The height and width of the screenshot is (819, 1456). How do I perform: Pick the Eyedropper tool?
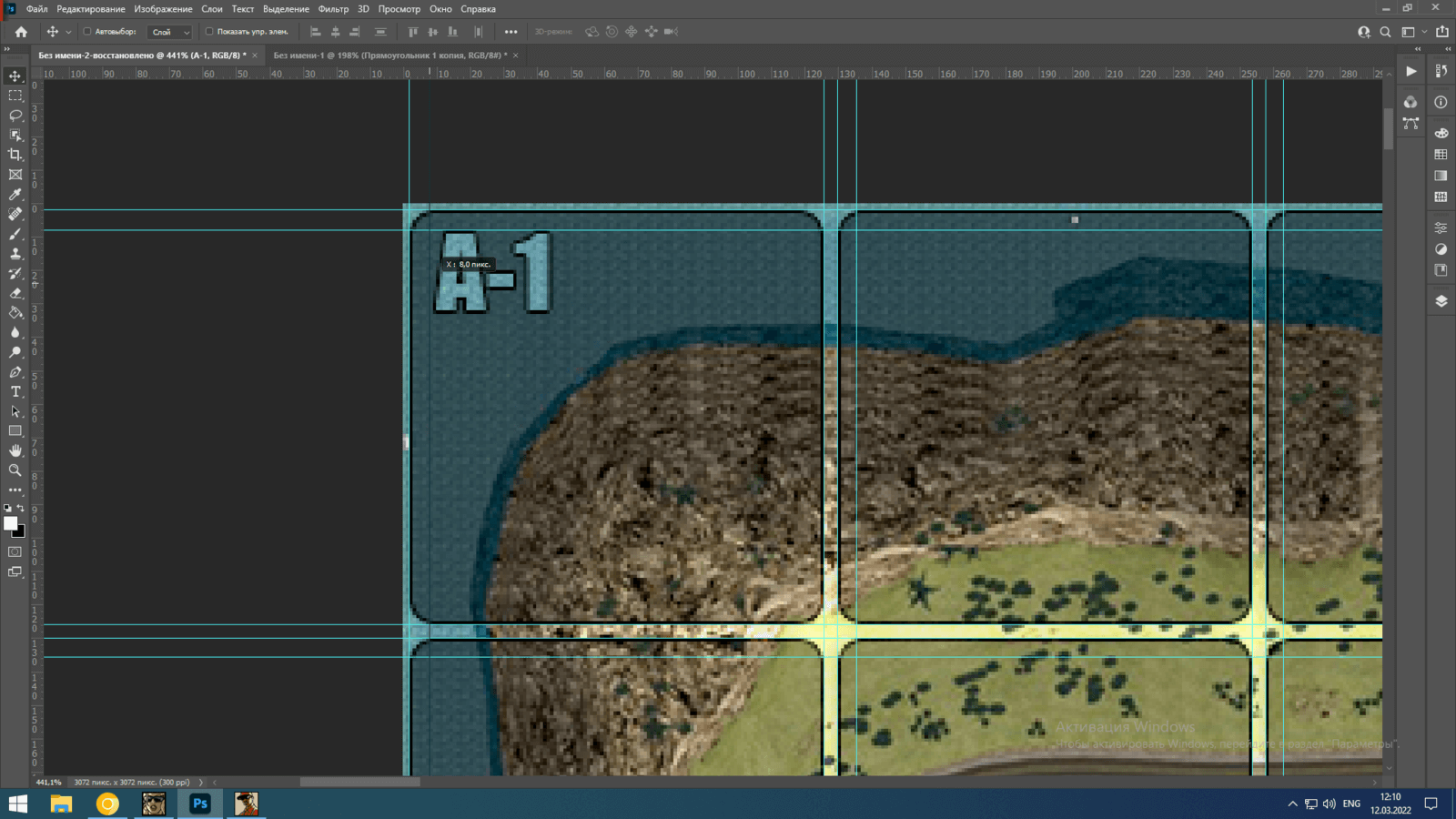(15, 195)
